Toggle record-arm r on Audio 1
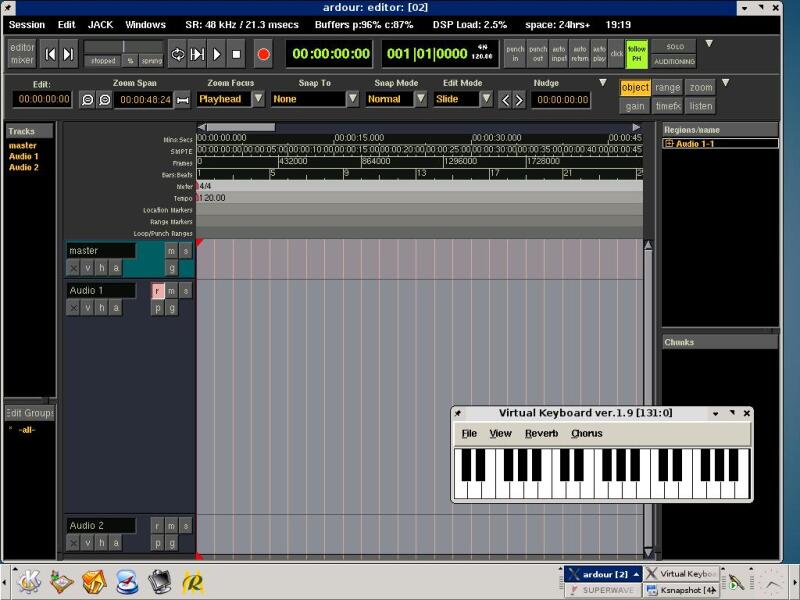This screenshot has width=800, height=600. click(158, 291)
